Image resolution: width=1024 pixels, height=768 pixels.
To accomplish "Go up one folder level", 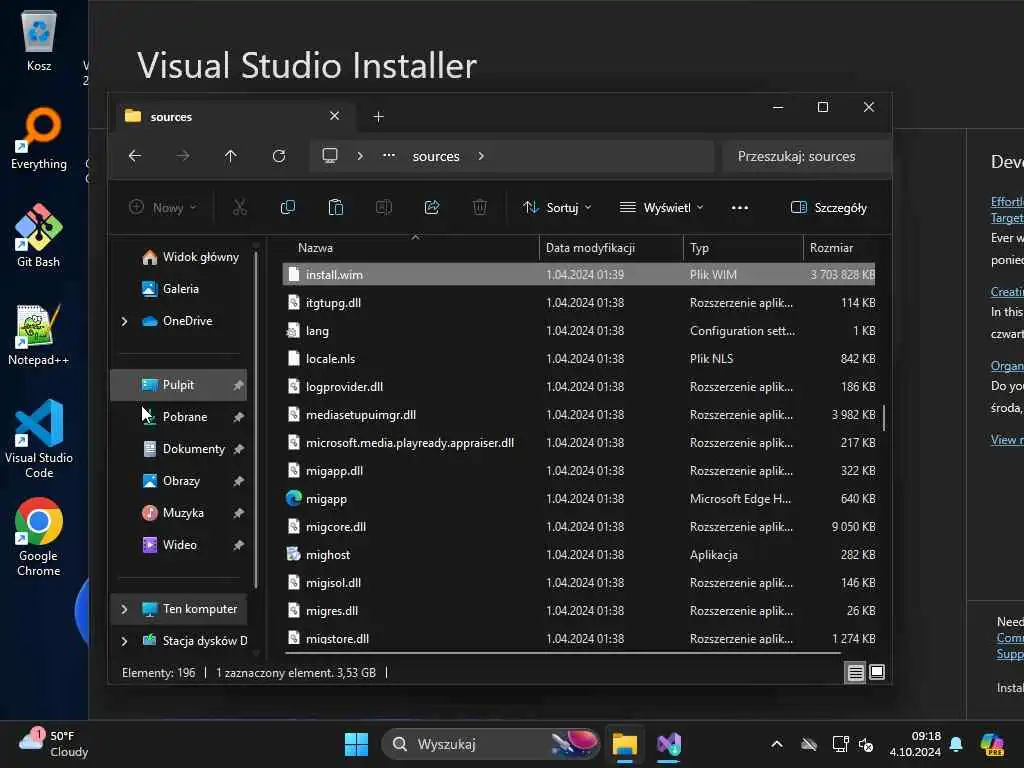I will click(231, 156).
